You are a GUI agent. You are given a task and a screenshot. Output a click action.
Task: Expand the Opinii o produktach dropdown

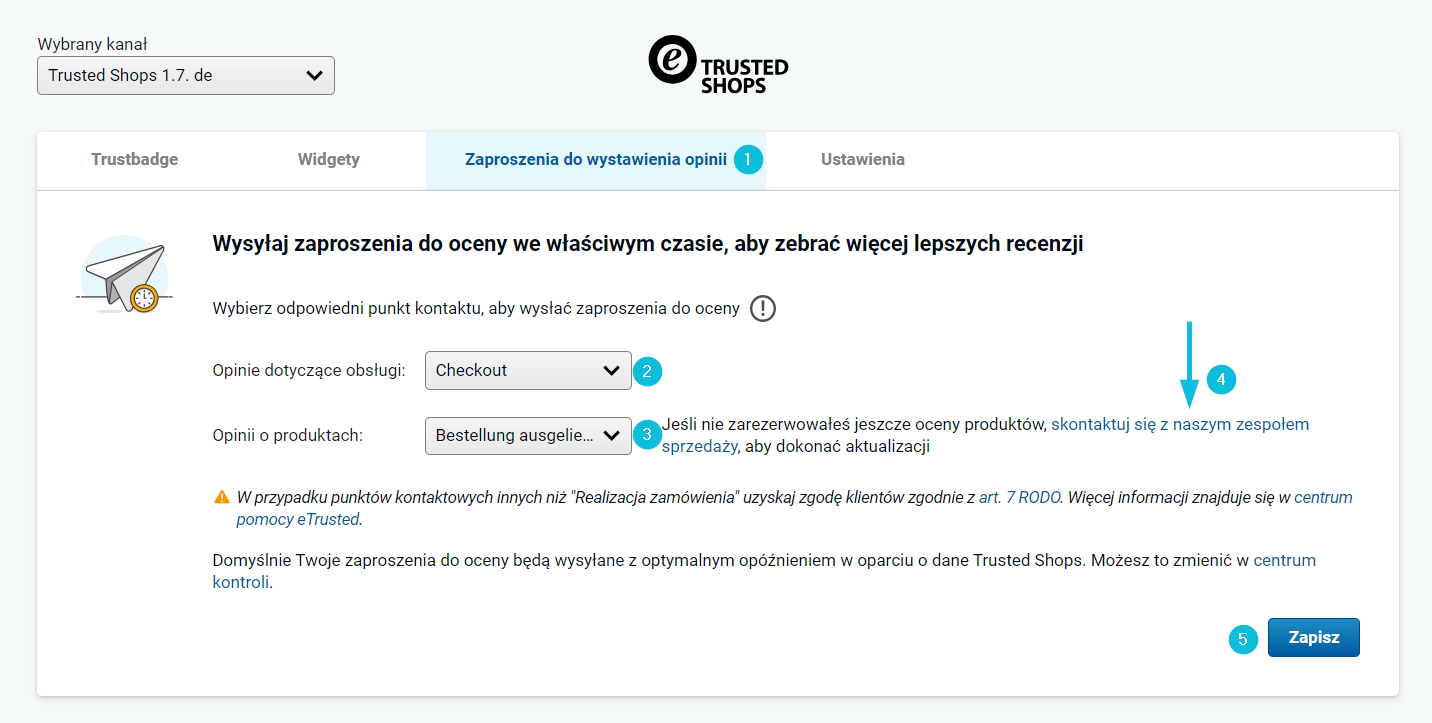(528, 436)
